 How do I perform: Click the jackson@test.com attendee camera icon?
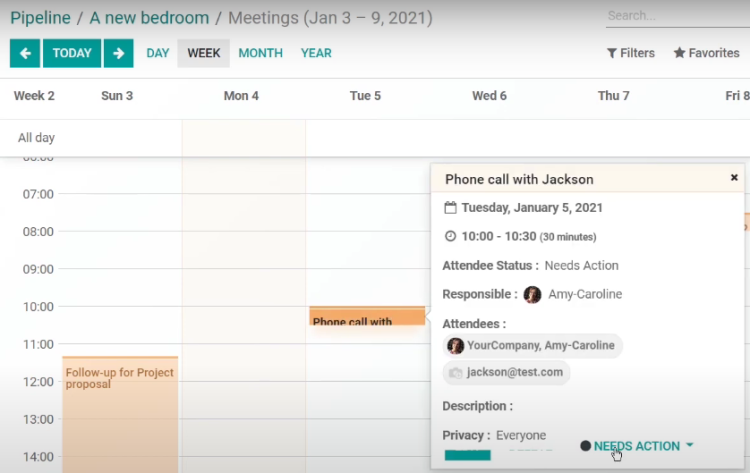point(456,372)
